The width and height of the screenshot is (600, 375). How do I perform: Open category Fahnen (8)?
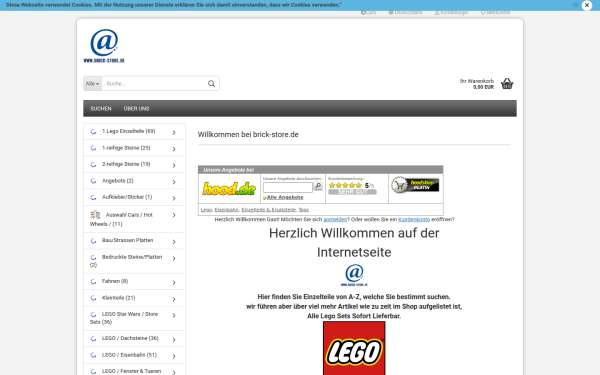tap(115, 281)
